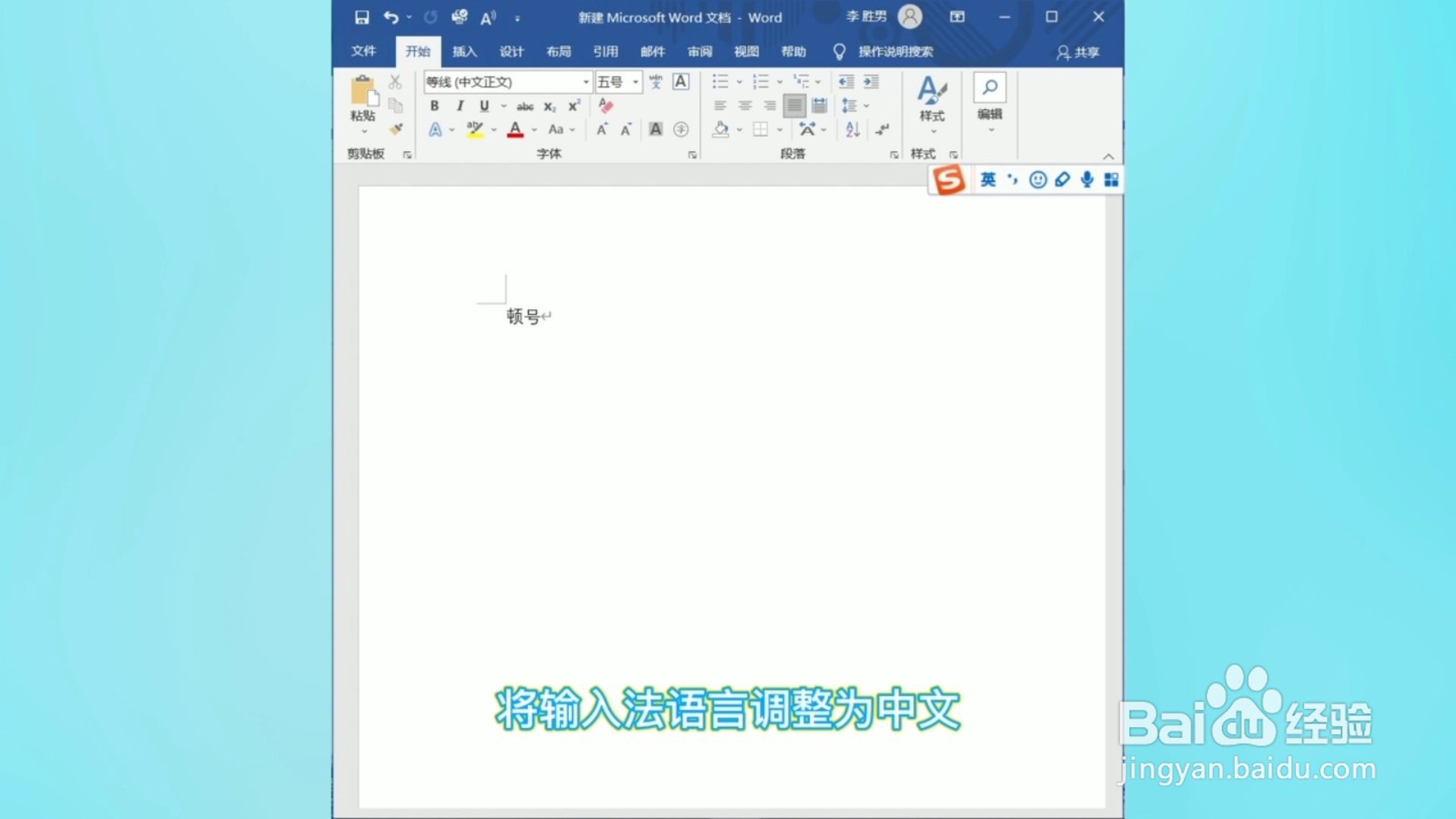
Task: Click the Shrink Font icon
Action: pos(626,129)
